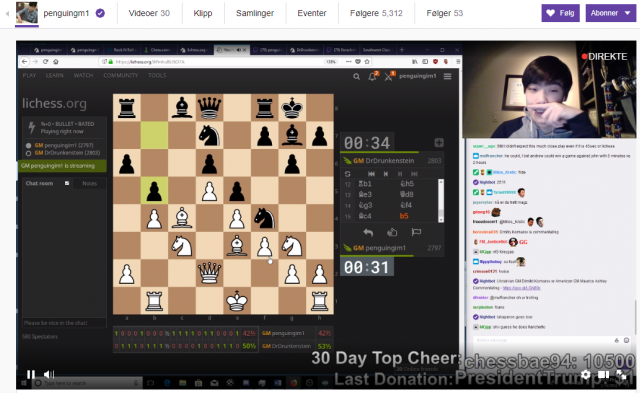
Task: Toggle fullscreen mode on the player
Action: (622, 375)
